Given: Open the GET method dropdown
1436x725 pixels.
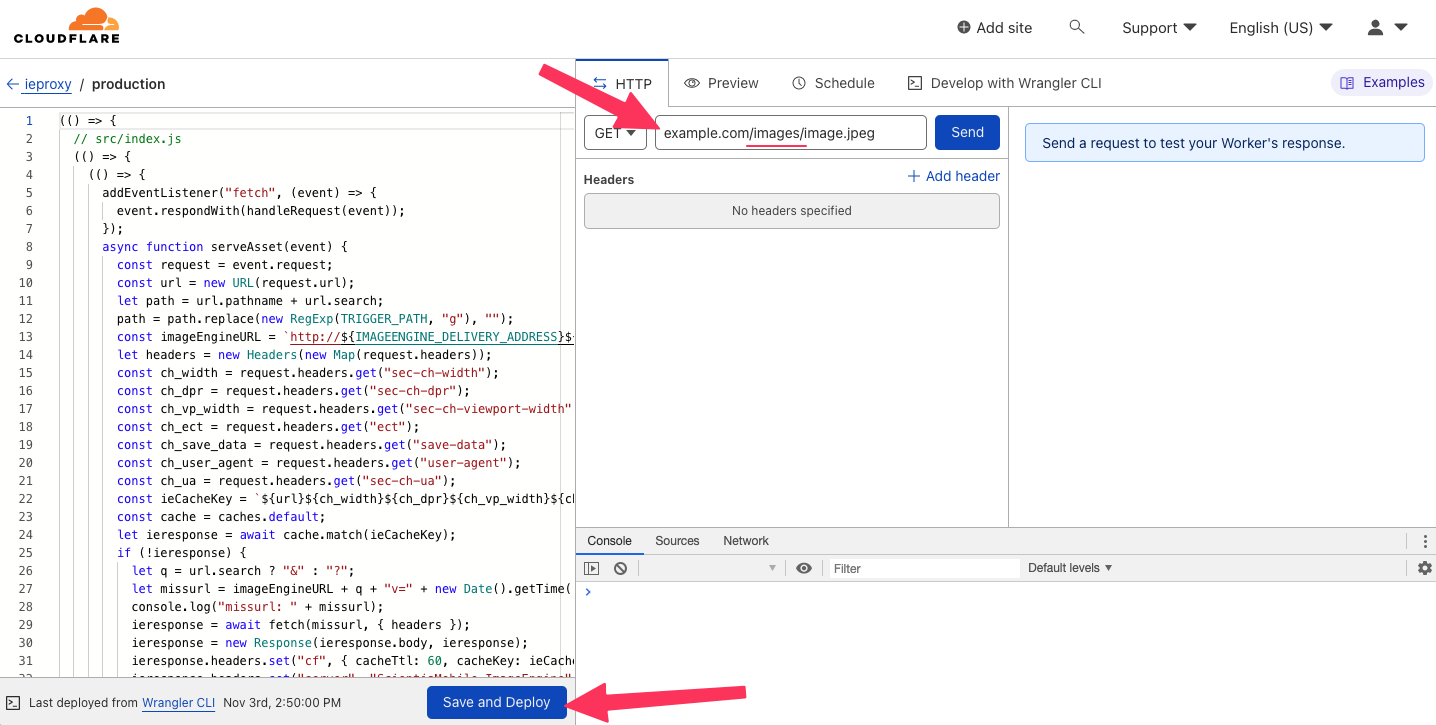Looking at the screenshot, I should (615, 132).
